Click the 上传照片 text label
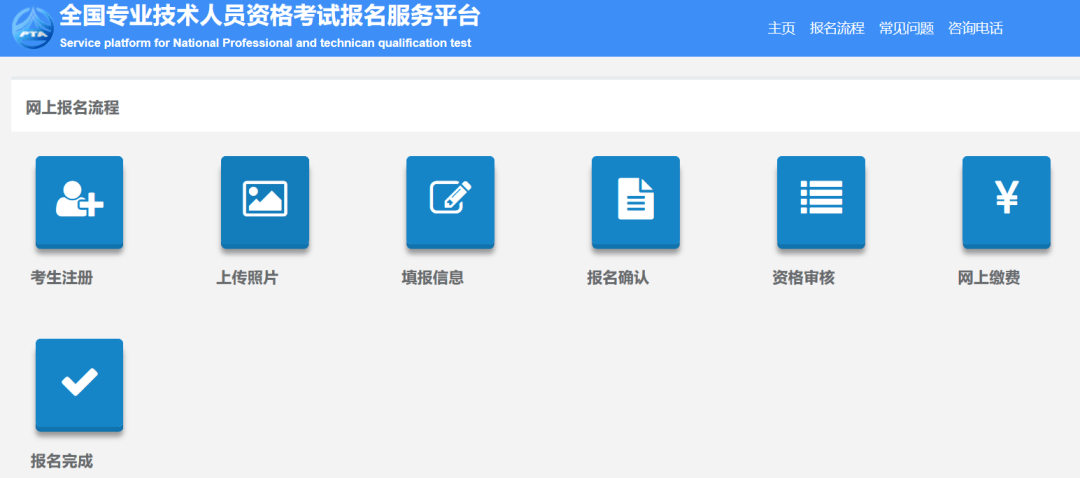 pyautogui.click(x=247, y=278)
